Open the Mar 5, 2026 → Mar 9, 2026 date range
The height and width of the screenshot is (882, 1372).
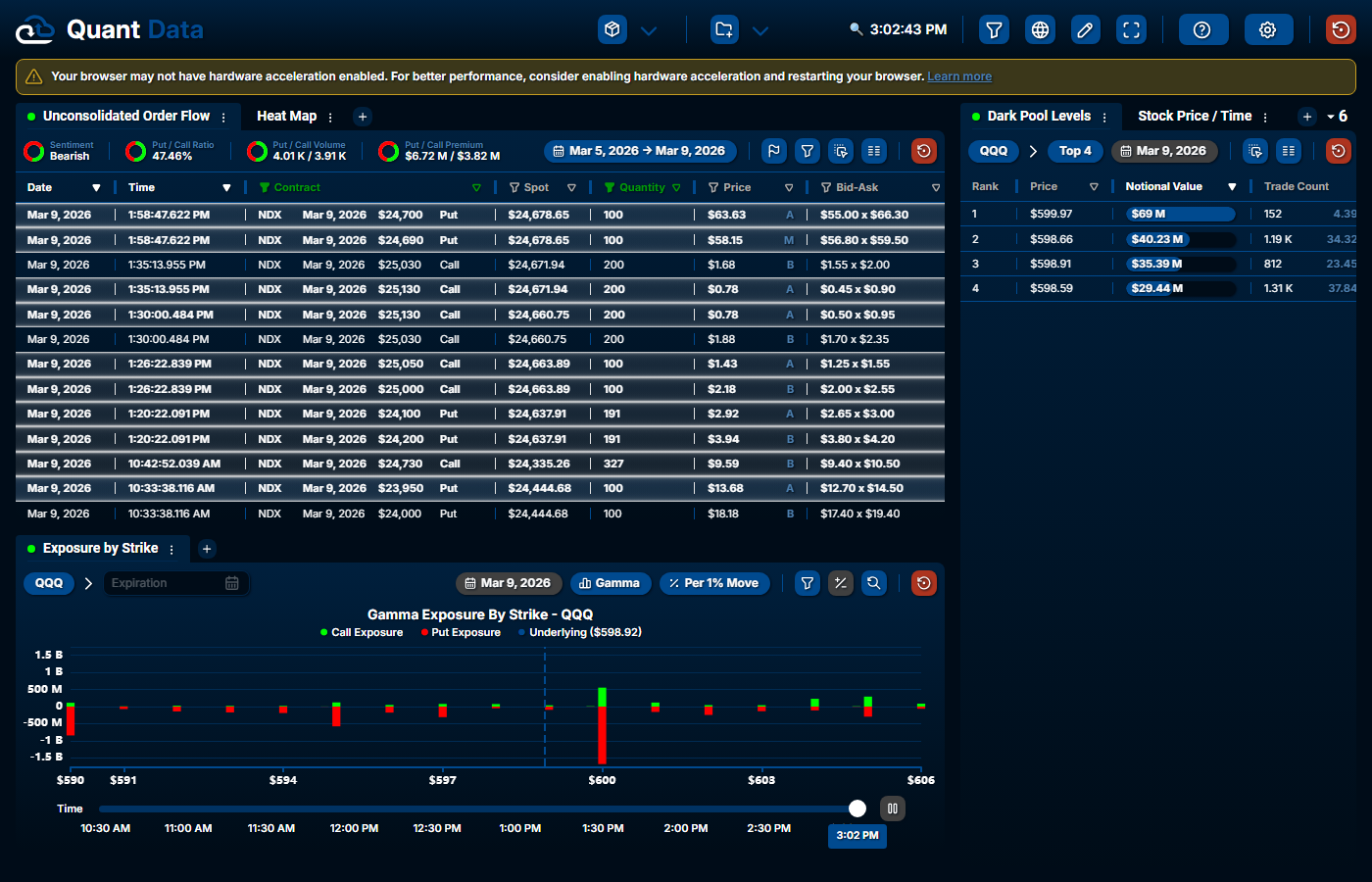639,151
